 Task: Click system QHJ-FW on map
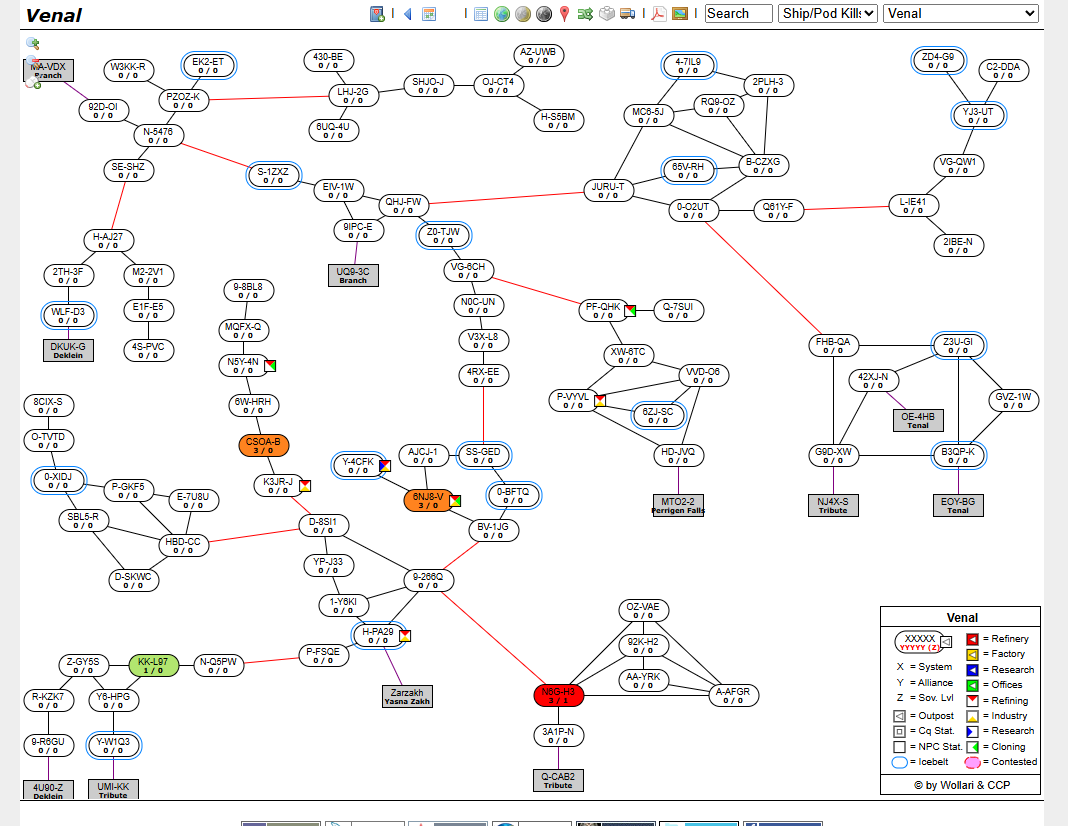pyautogui.click(x=403, y=206)
